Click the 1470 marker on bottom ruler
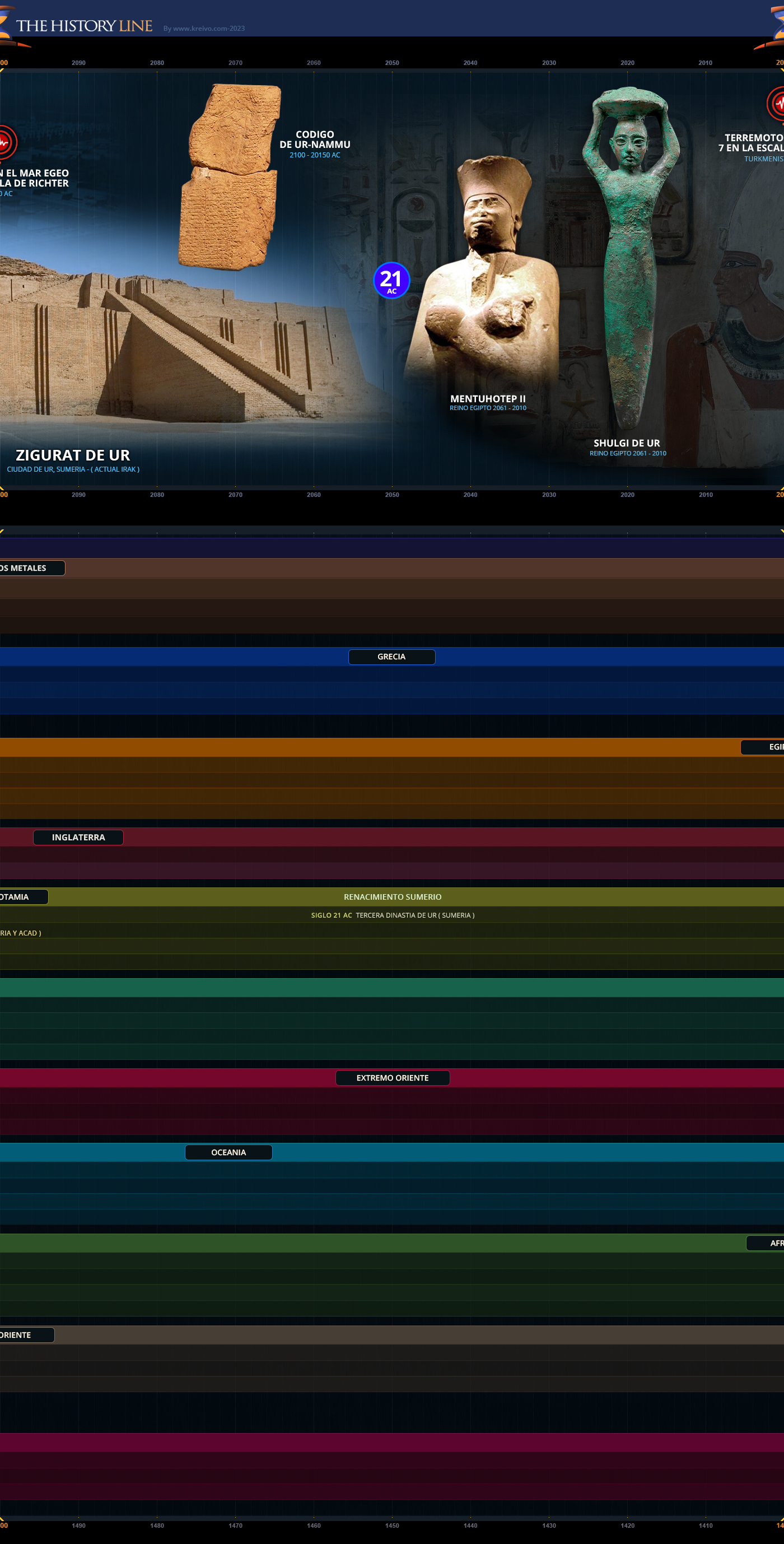 point(235,1526)
